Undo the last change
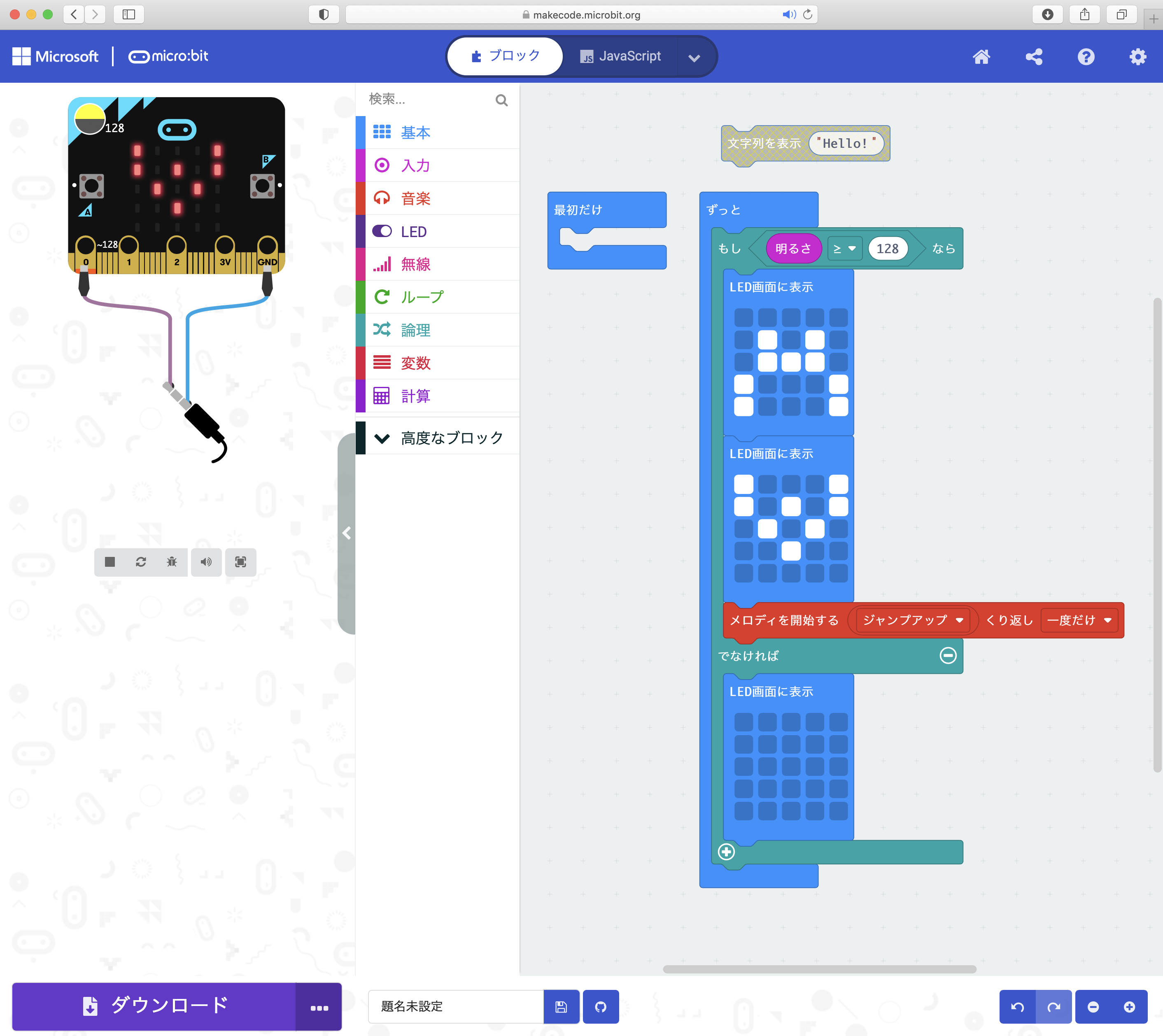The image size is (1163, 1036). tap(1017, 1006)
